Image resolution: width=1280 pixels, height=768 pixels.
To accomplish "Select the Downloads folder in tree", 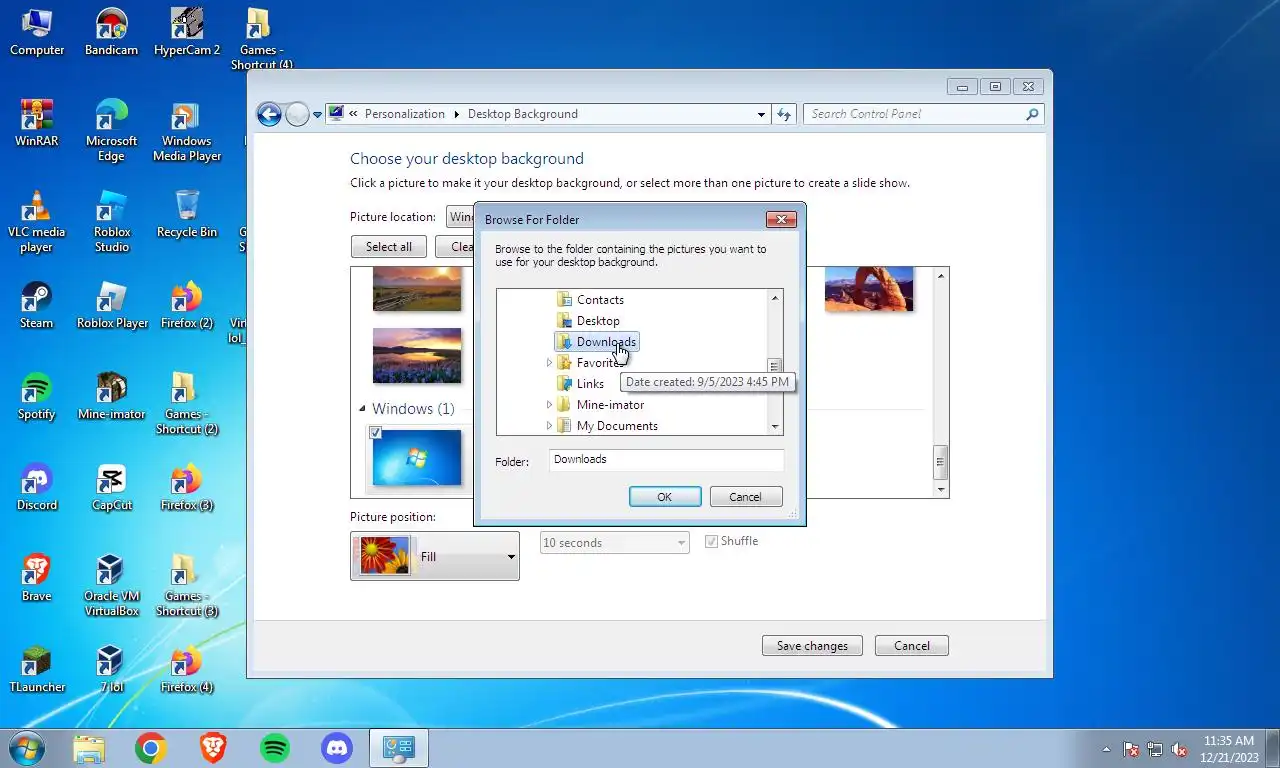I will 596,342.
